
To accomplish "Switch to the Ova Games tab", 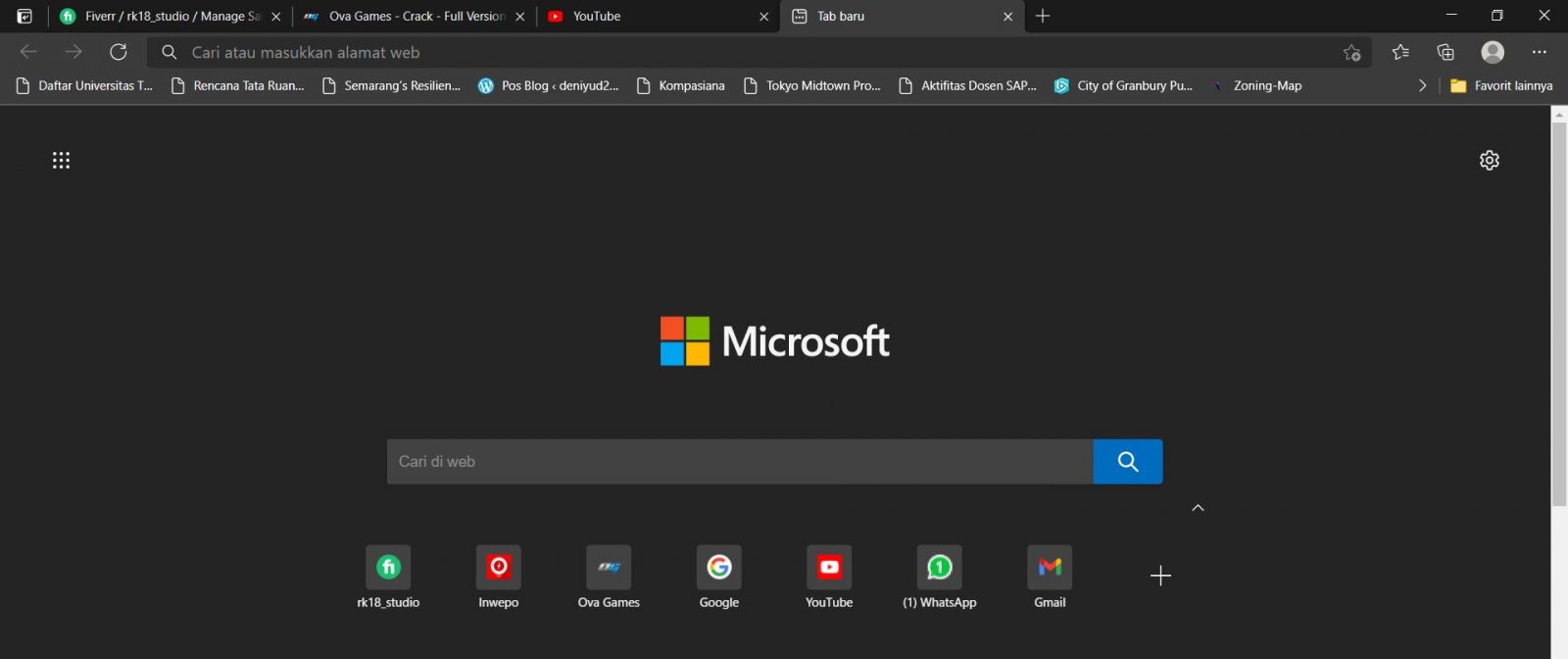I will click(x=415, y=17).
